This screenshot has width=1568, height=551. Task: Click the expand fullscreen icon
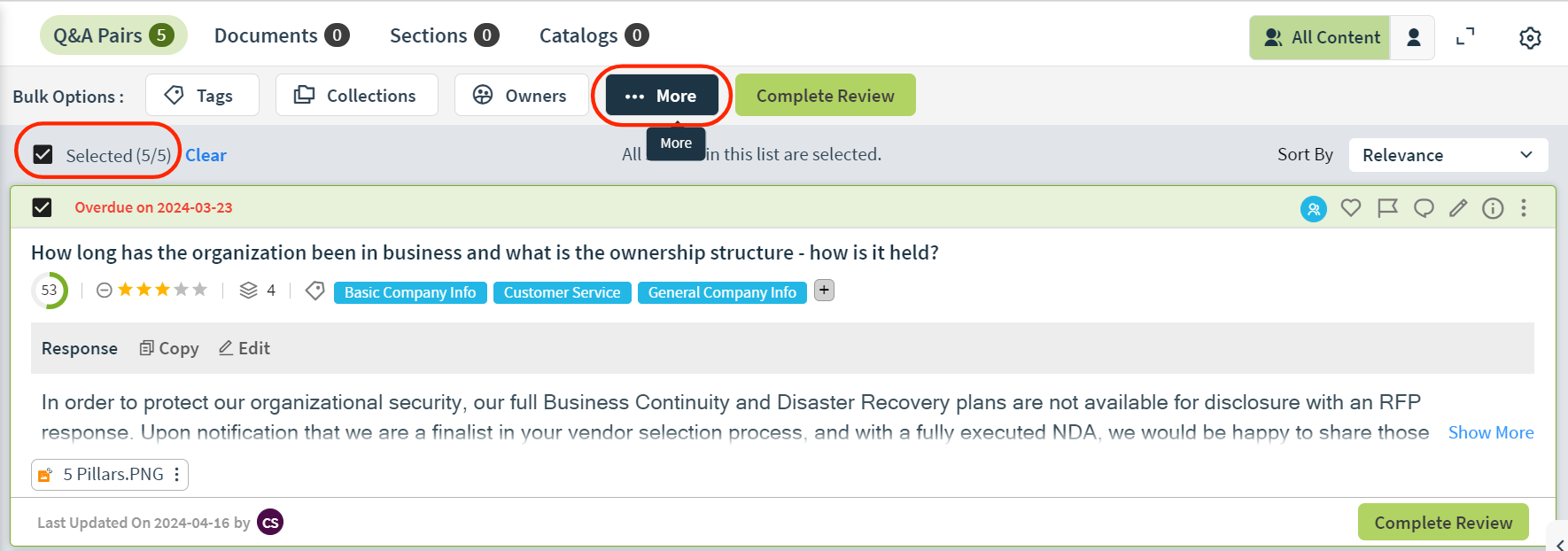click(1465, 37)
